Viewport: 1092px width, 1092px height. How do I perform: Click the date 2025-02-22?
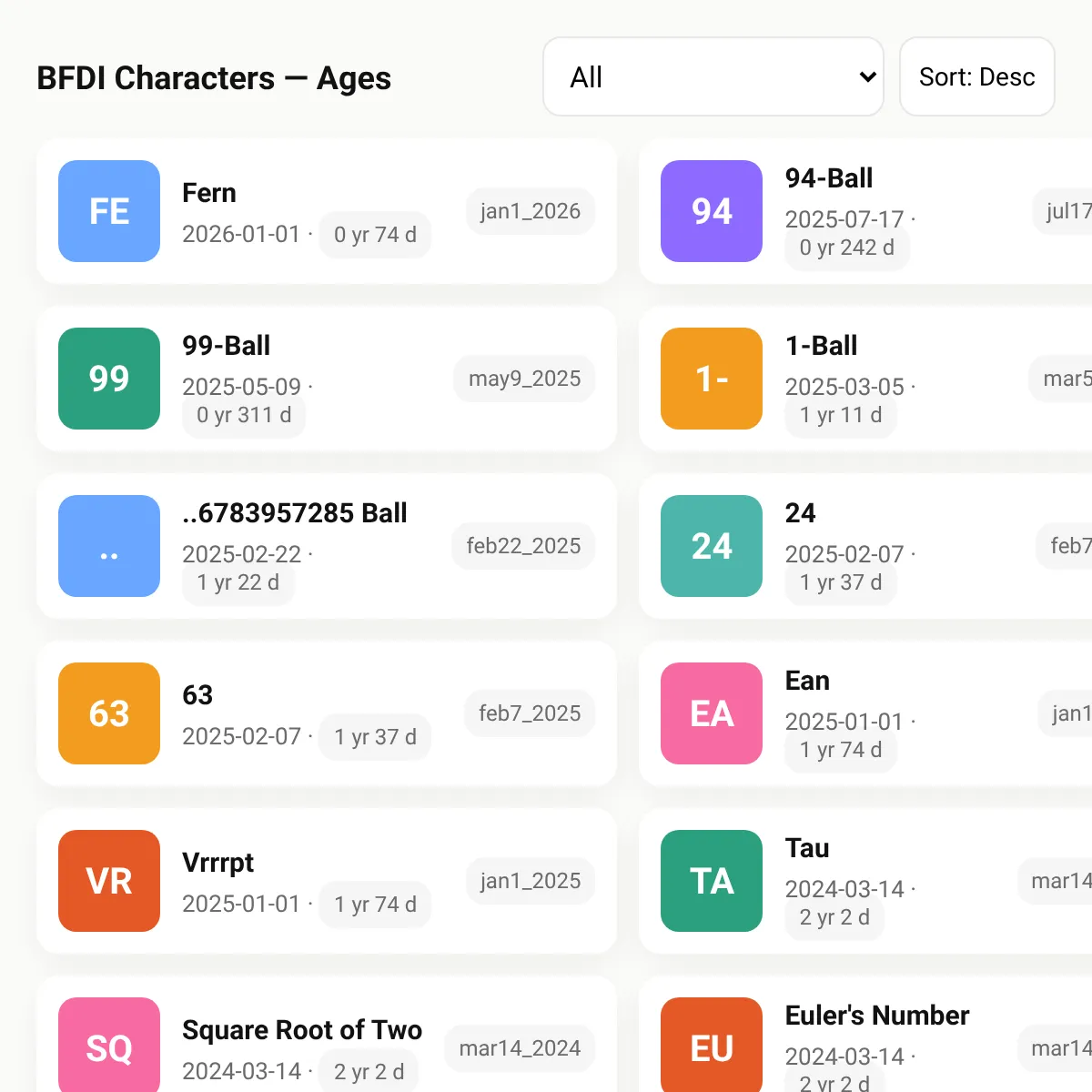[x=241, y=554]
